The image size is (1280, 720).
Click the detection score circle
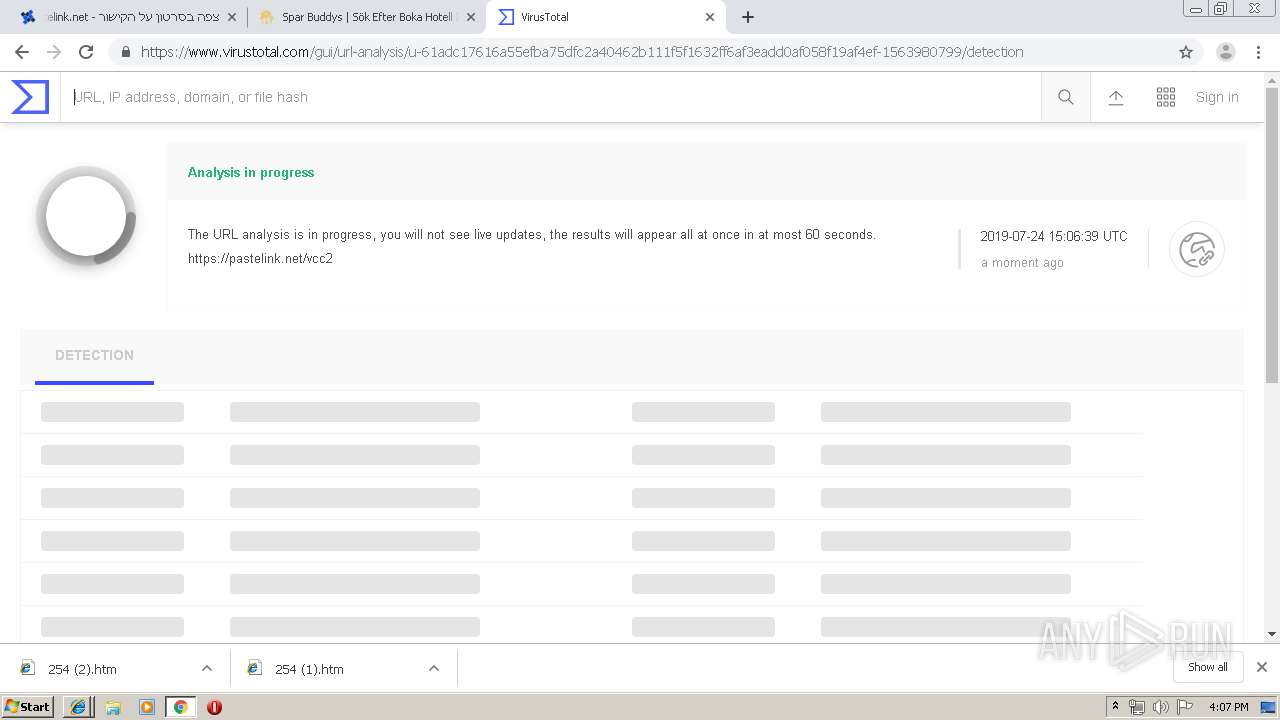click(86, 216)
